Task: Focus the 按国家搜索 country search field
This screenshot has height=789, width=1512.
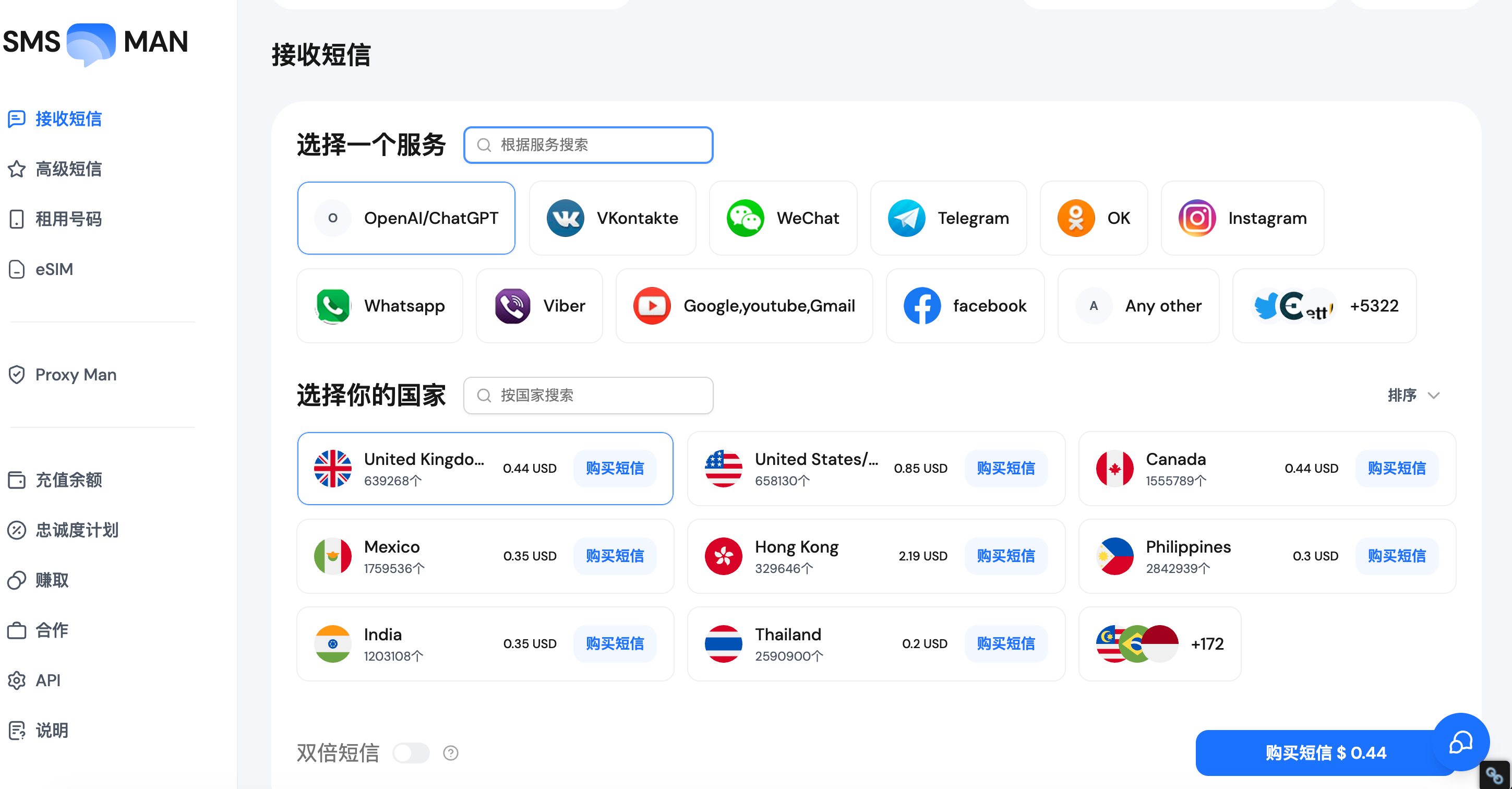Action: click(588, 395)
